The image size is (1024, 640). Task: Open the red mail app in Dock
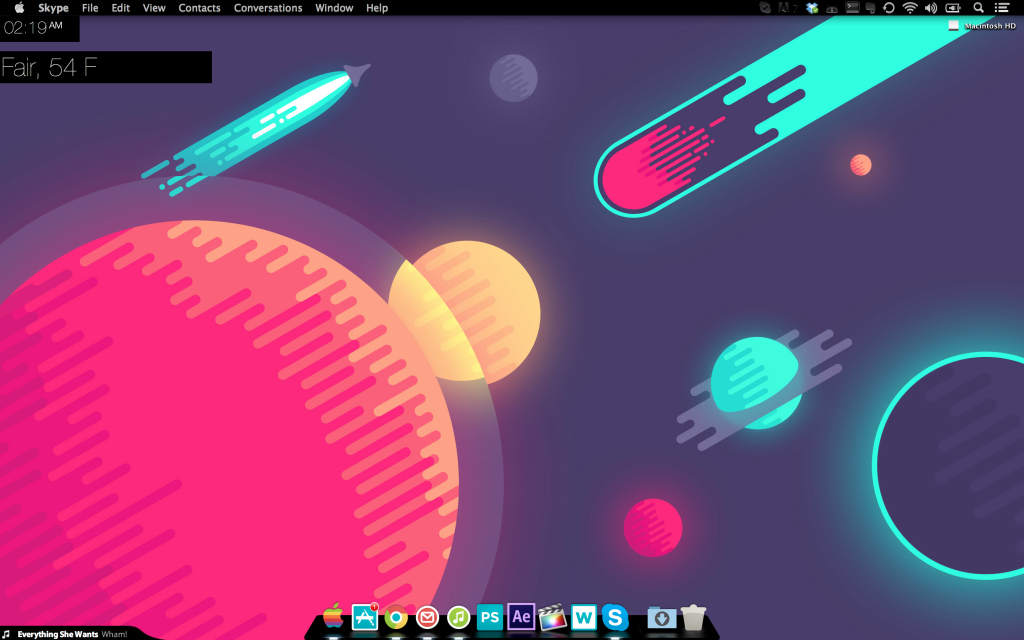(x=427, y=617)
